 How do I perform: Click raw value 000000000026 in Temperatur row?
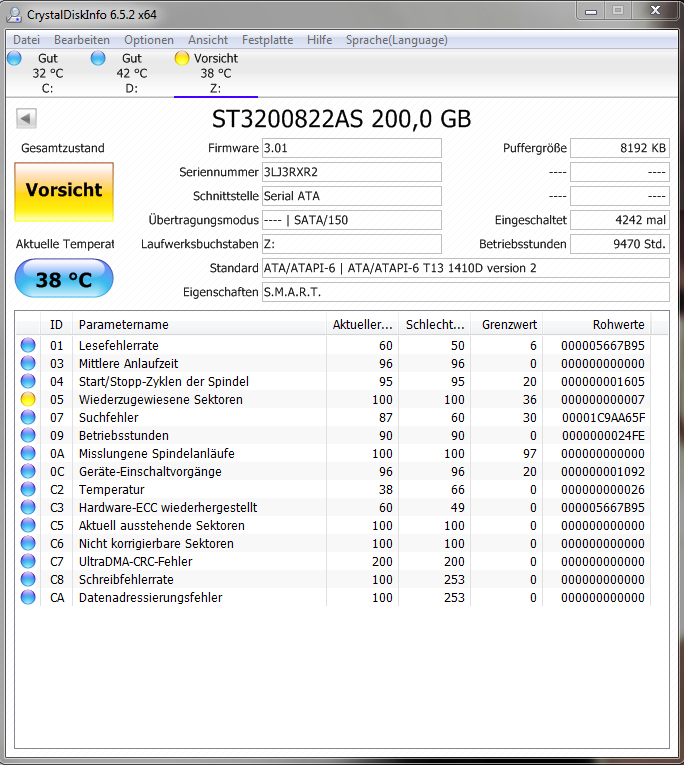click(603, 489)
